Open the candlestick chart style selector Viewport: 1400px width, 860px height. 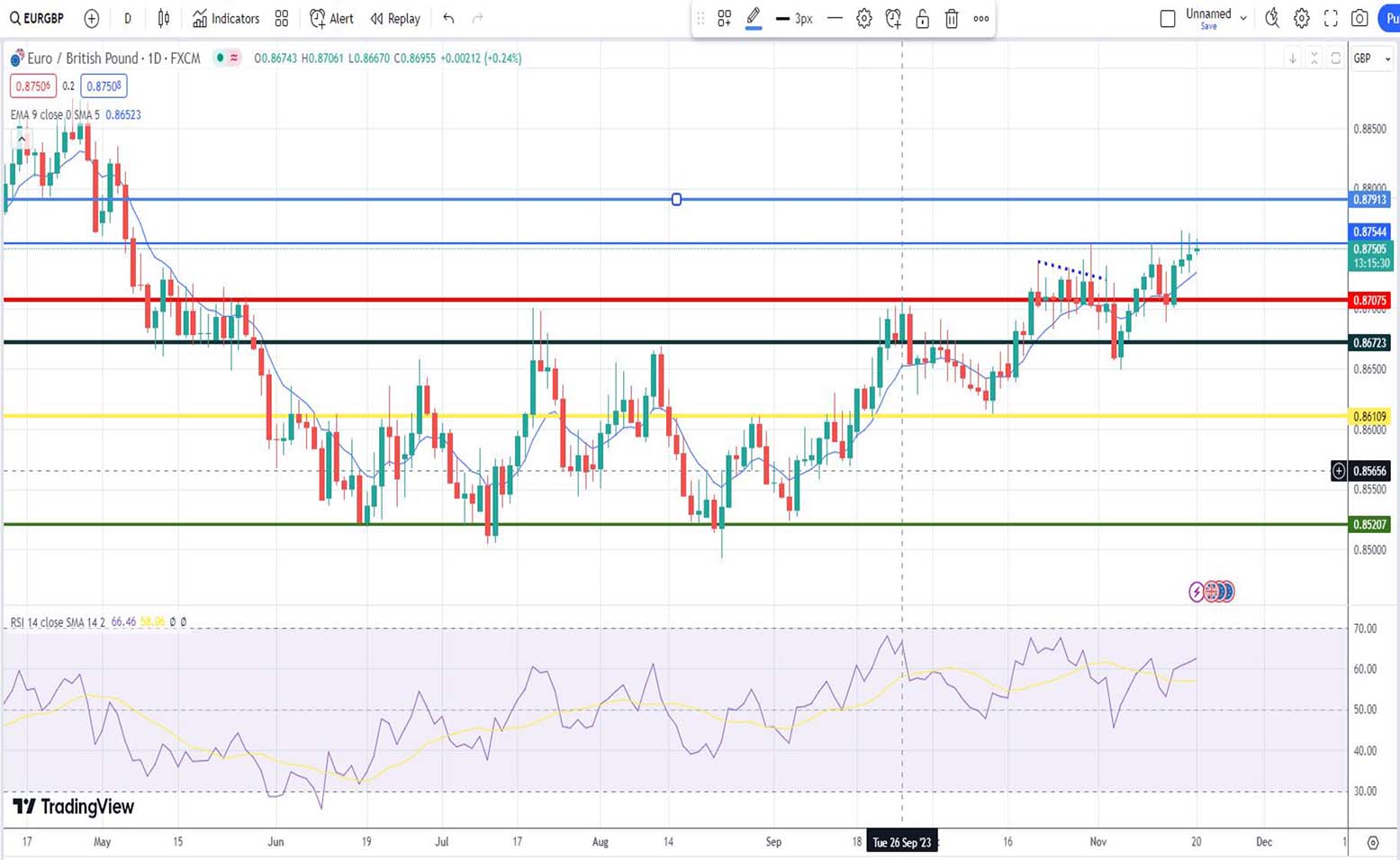[164, 18]
